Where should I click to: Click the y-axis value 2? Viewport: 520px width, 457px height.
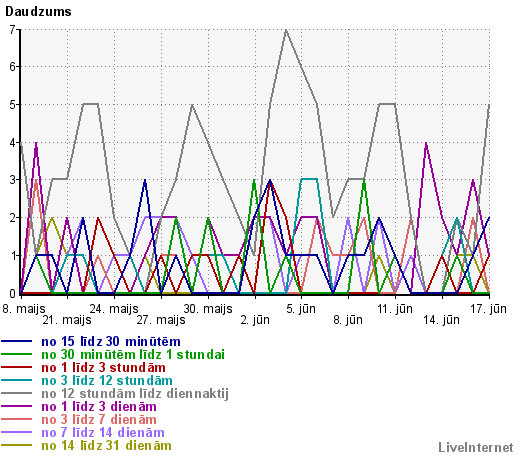point(13,218)
